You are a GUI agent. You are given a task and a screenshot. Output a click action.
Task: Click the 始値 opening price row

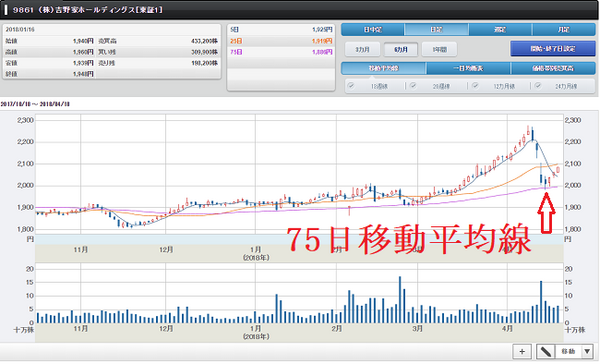pyautogui.click(x=50, y=41)
